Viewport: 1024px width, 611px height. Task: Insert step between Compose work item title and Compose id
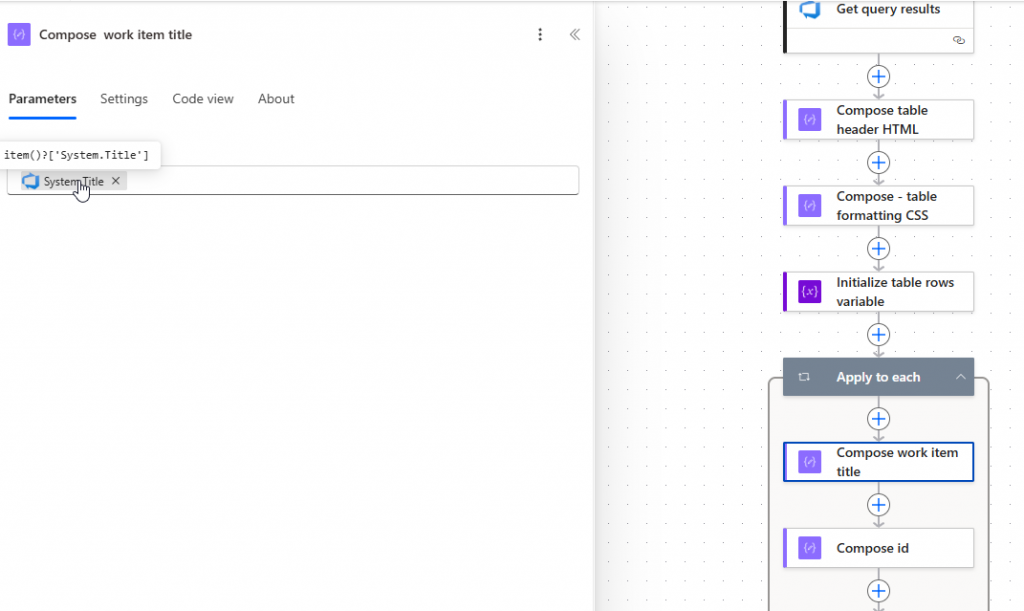click(878, 505)
